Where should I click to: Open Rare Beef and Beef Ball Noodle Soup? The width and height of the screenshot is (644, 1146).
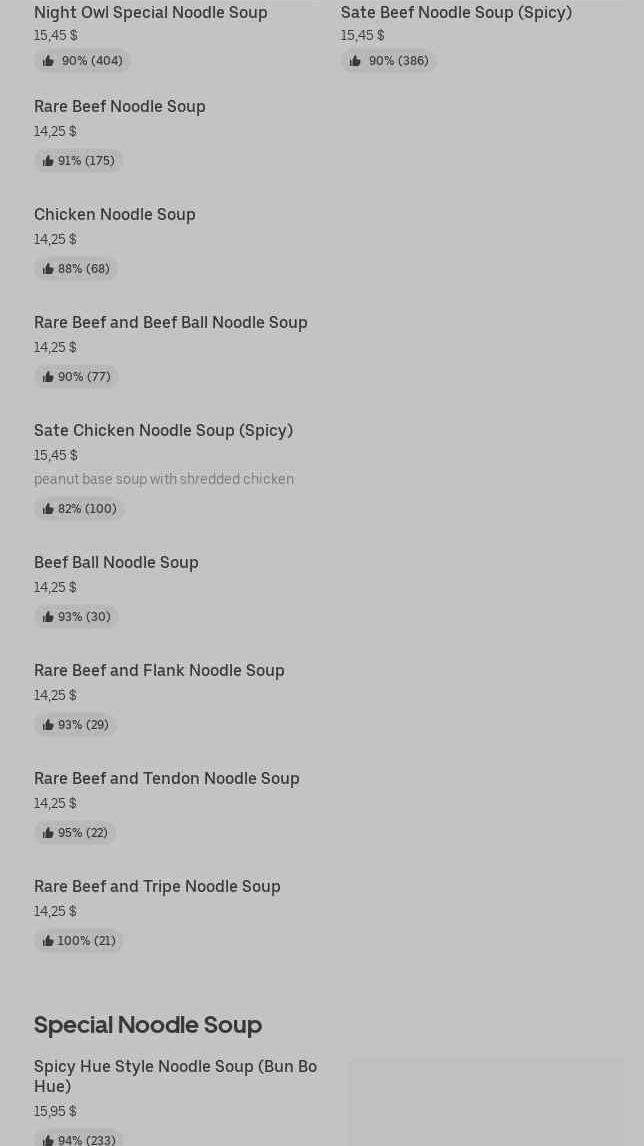pos(170,322)
